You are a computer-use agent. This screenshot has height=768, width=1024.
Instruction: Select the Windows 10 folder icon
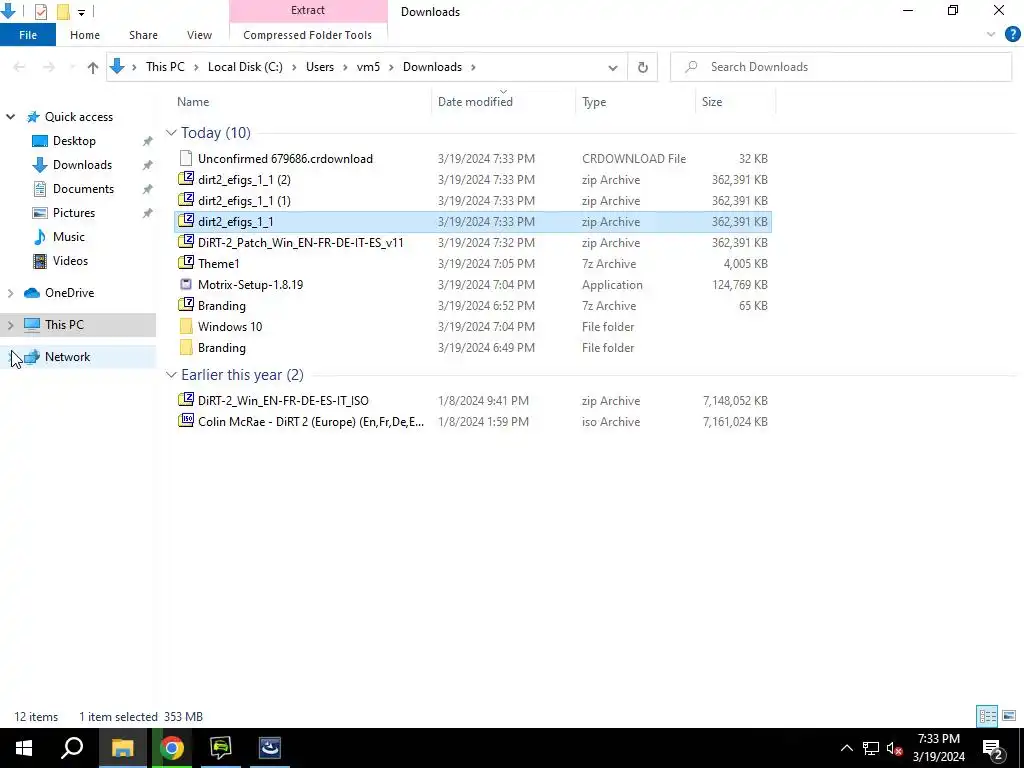[x=186, y=327]
